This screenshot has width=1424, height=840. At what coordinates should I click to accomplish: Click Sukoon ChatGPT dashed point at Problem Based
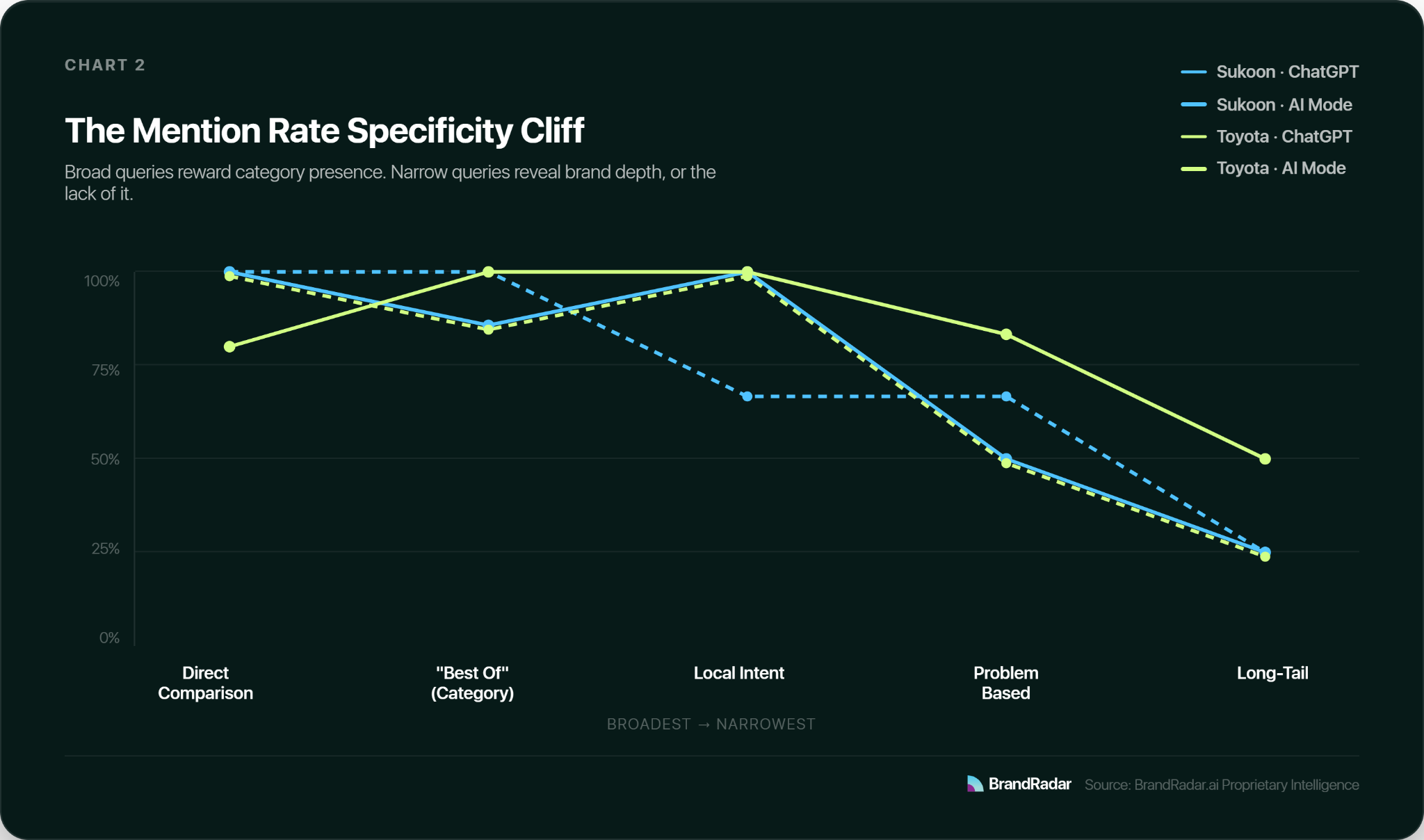tap(1006, 396)
